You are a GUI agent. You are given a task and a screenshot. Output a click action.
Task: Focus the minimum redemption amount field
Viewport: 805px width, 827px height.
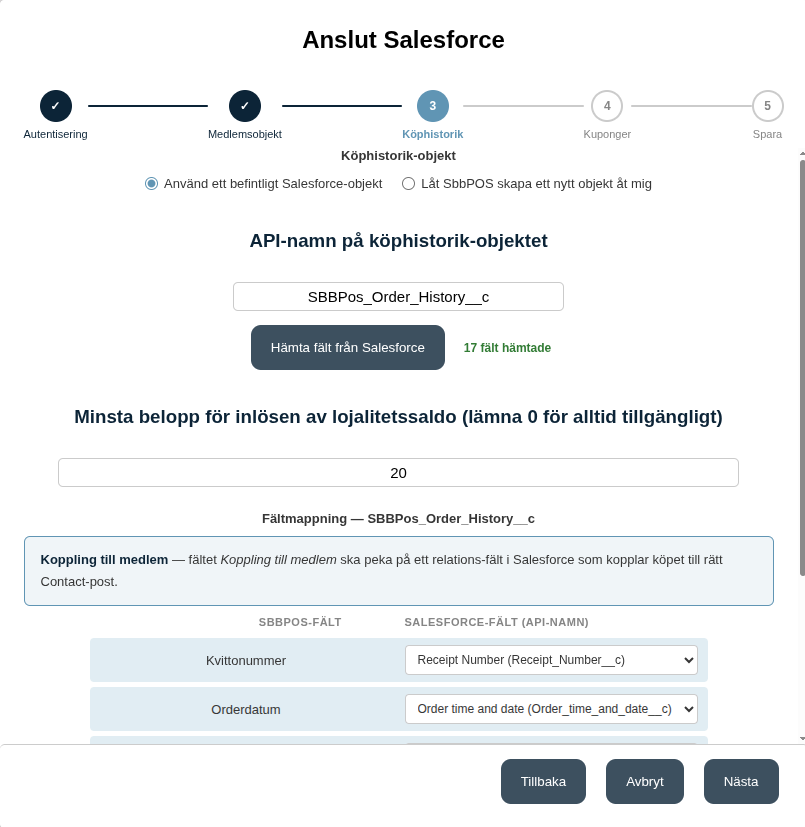398,473
